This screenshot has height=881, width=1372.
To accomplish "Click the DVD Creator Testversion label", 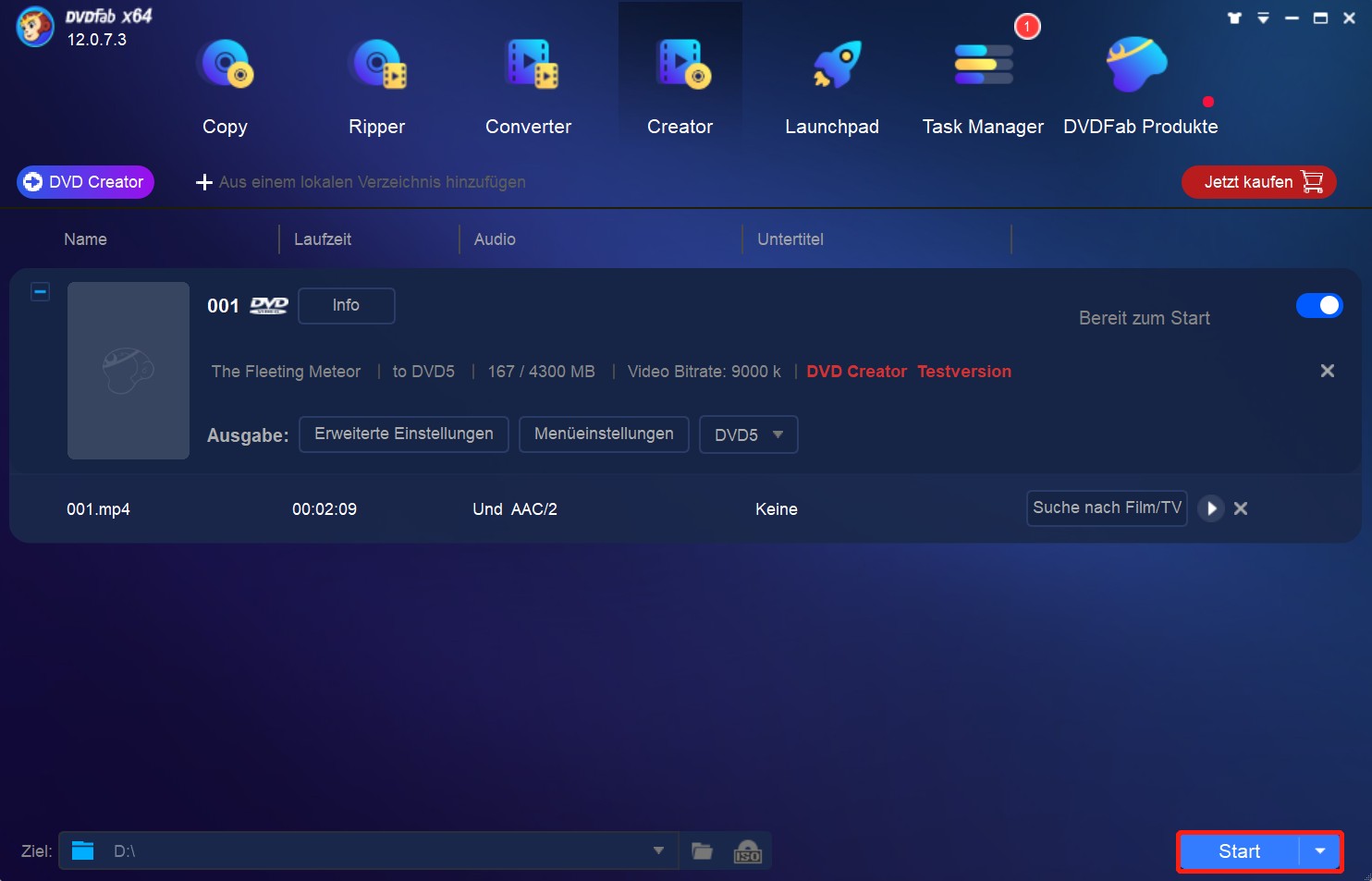I will pyautogui.click(x=909, y=372).
